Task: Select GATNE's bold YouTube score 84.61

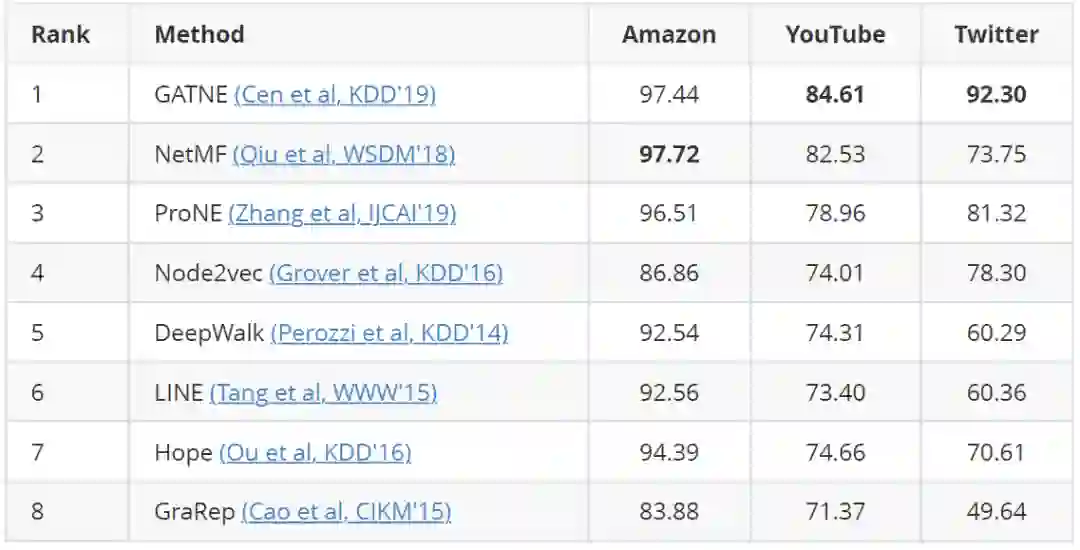Action: tap(835, 95)
